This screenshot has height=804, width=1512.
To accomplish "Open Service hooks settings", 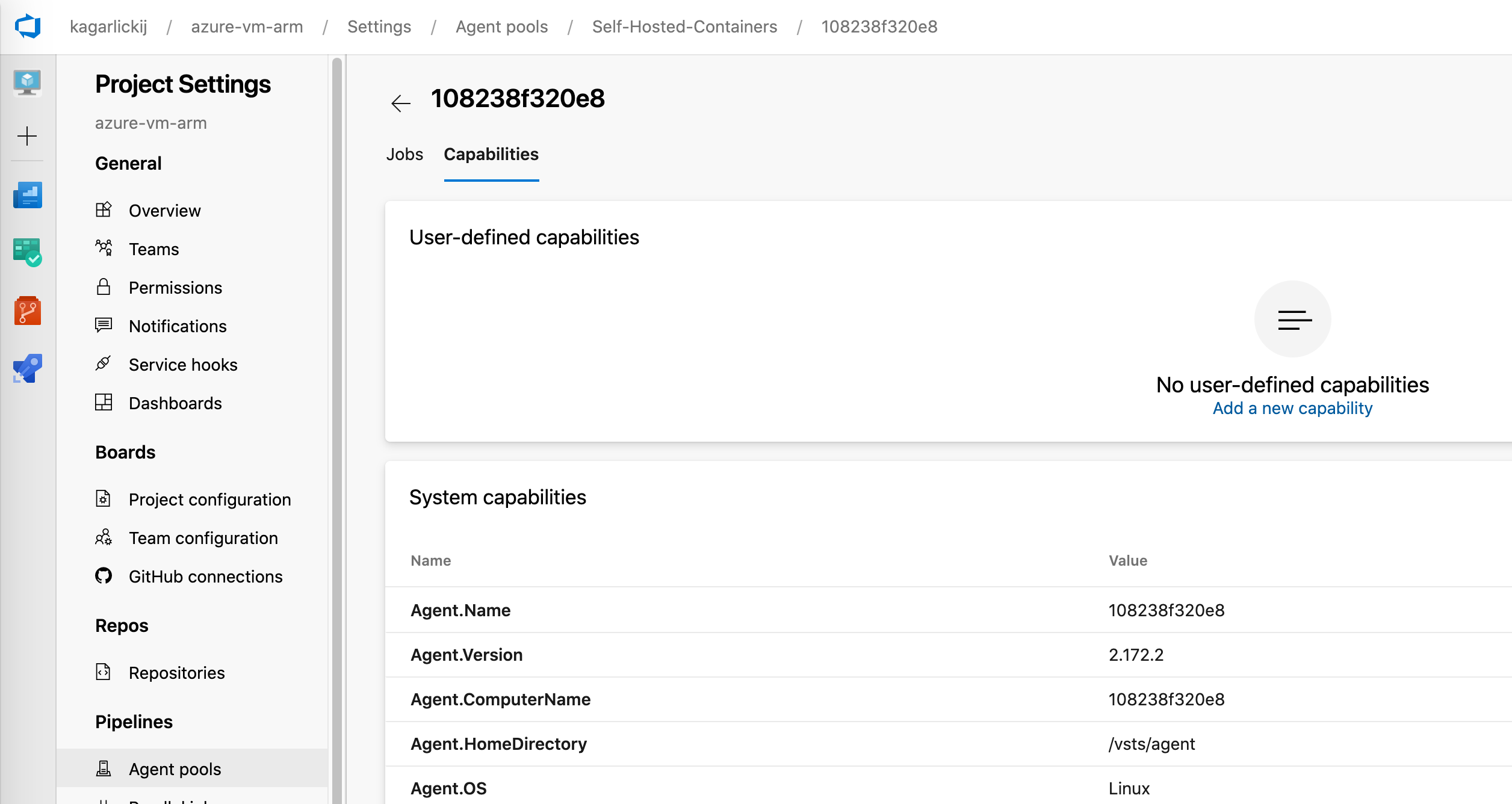I will [183, 365].
